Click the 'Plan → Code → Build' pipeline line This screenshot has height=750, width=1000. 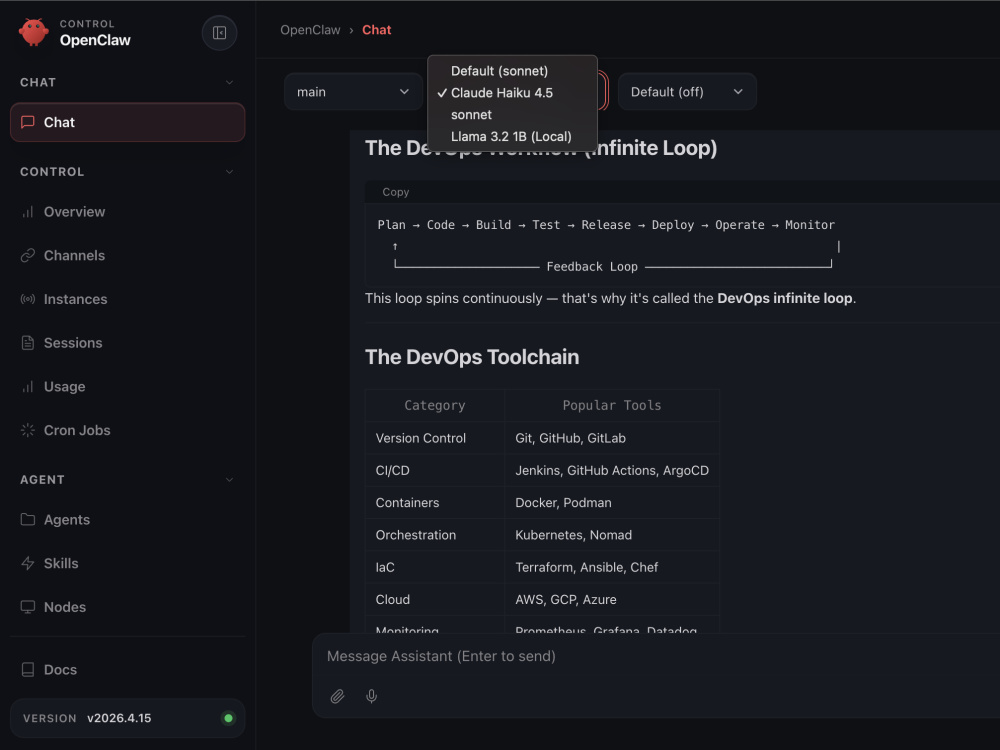pos(606,224)
